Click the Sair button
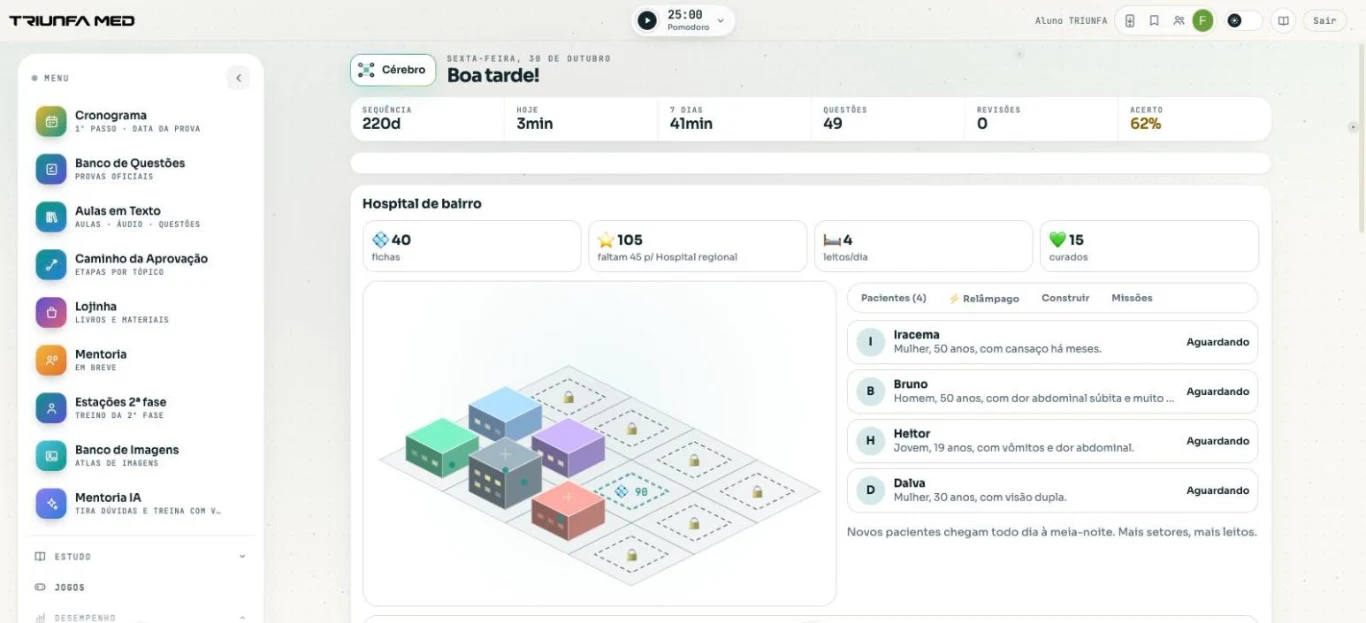The image size is (1366, 623). (1325, 20)
